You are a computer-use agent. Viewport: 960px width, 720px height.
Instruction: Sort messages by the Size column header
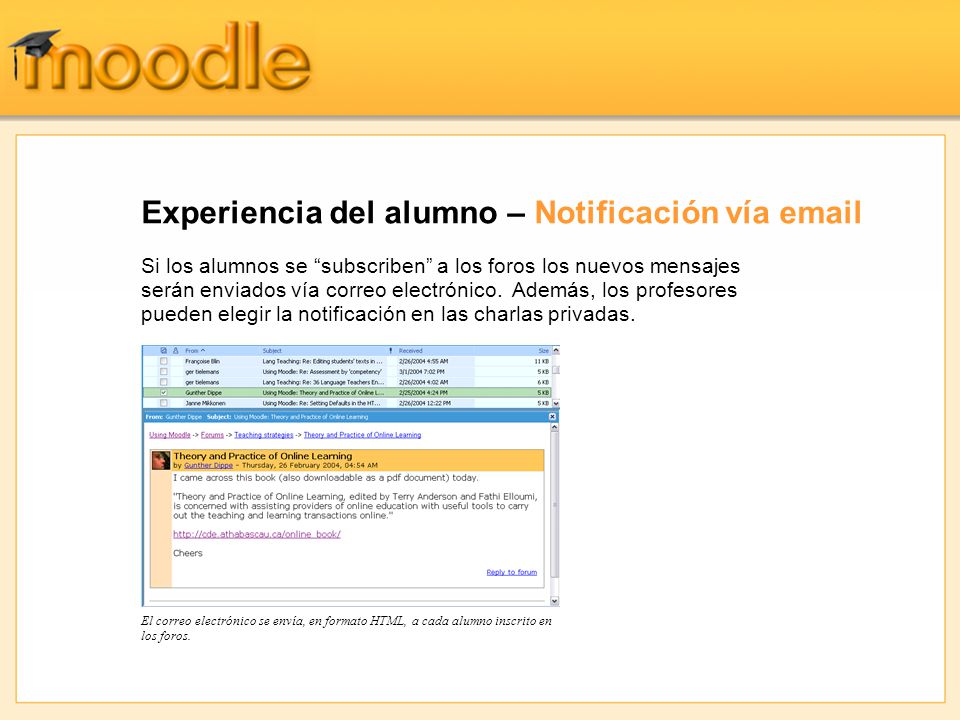(x=544, y=351)
